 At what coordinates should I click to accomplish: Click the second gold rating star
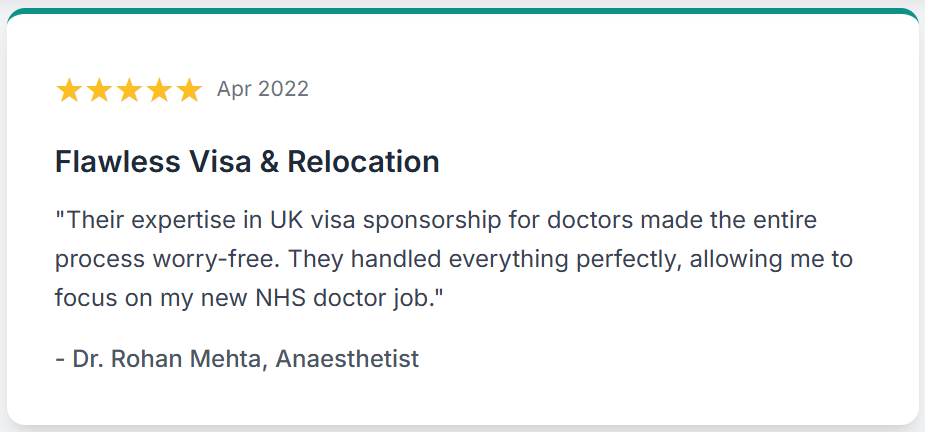99,90
